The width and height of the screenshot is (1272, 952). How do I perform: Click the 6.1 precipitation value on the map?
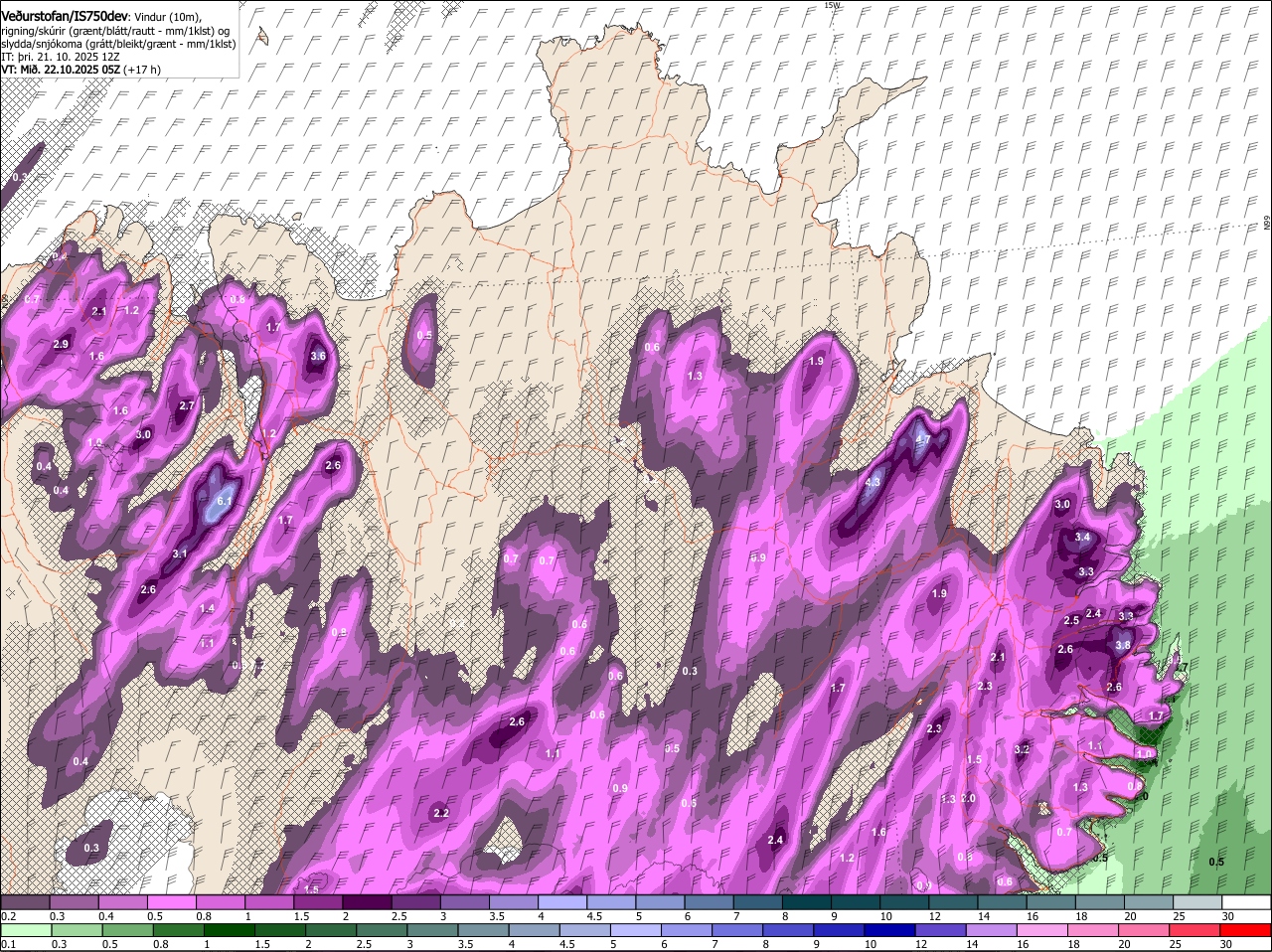click(x=225, y=502)
